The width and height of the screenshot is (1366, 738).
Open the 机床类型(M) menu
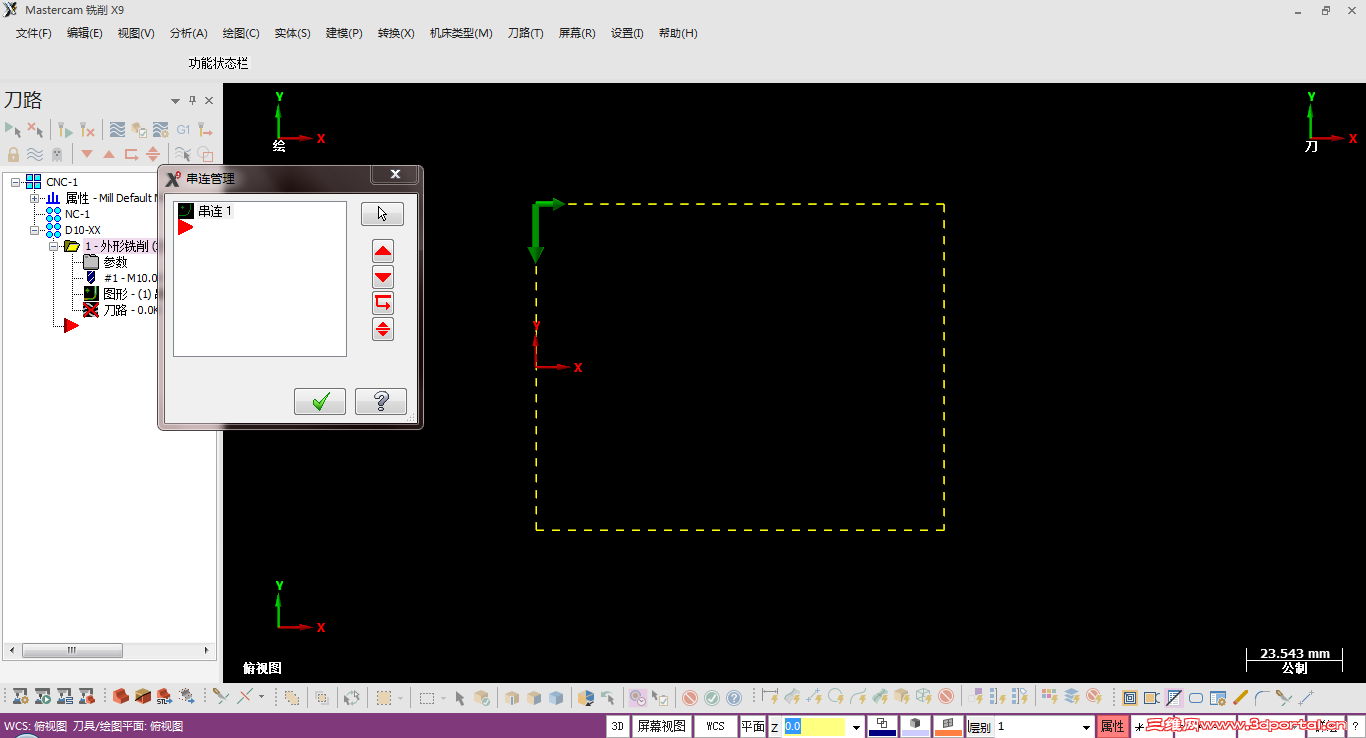tap(461, 33)
